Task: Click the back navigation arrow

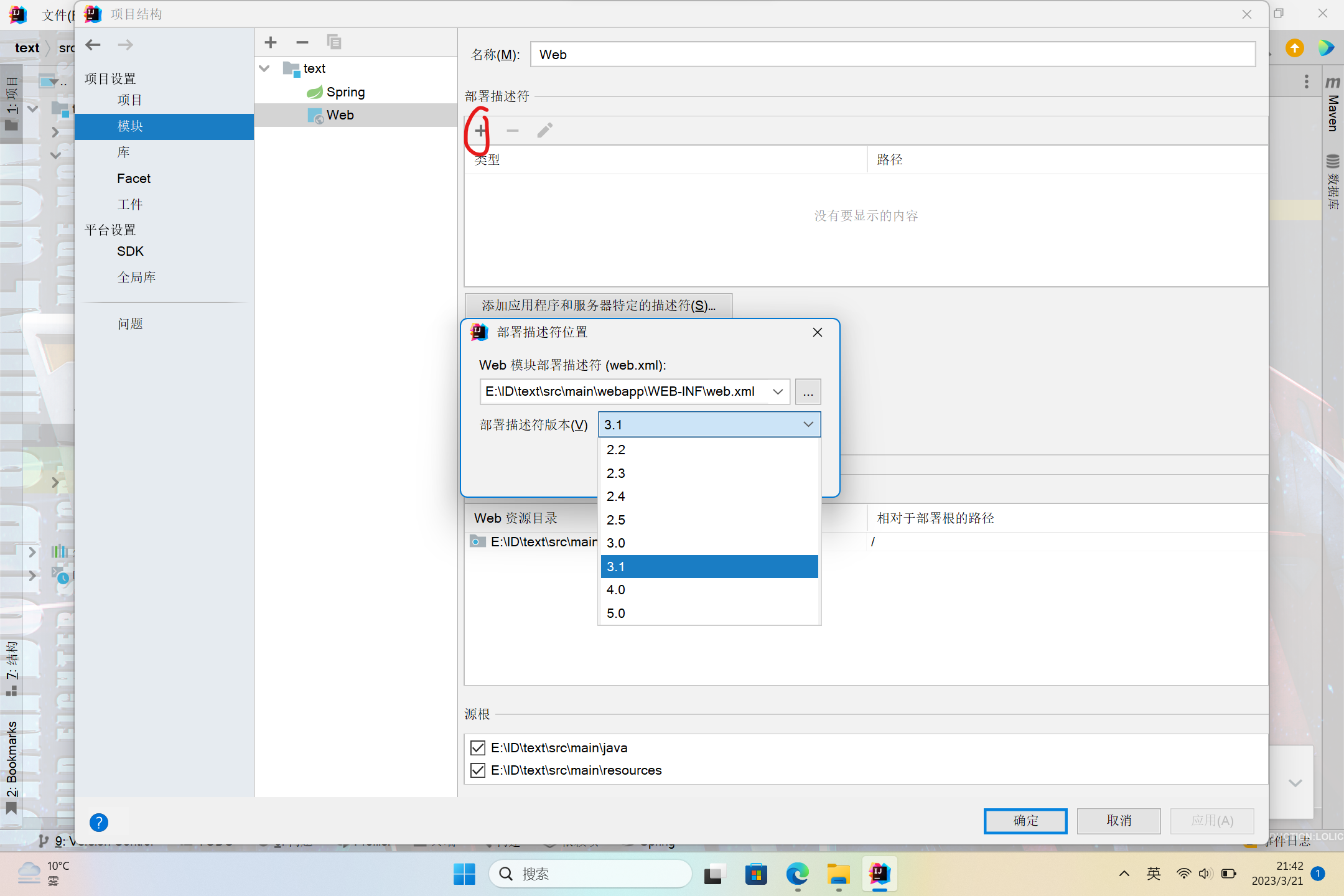Action: (x=93, y=45)
